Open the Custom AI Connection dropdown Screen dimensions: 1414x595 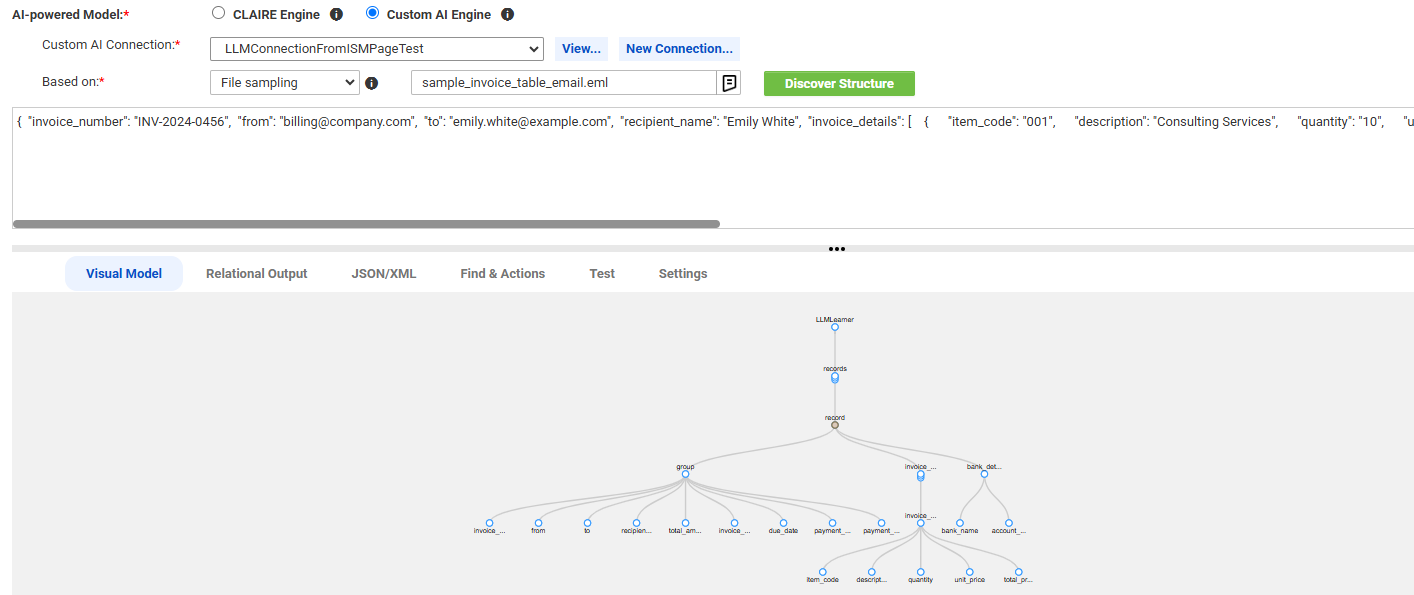pos(377,49)
